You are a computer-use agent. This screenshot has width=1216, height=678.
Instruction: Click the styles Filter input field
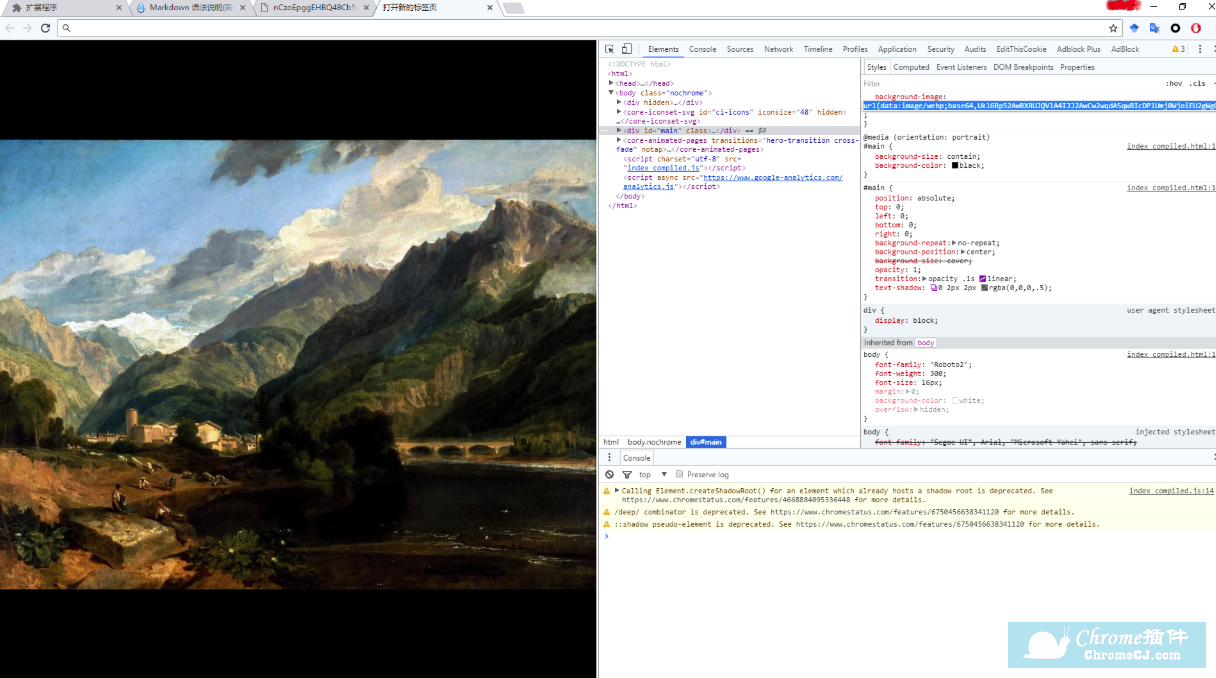pyautogui.click(x=1010, y=84)
